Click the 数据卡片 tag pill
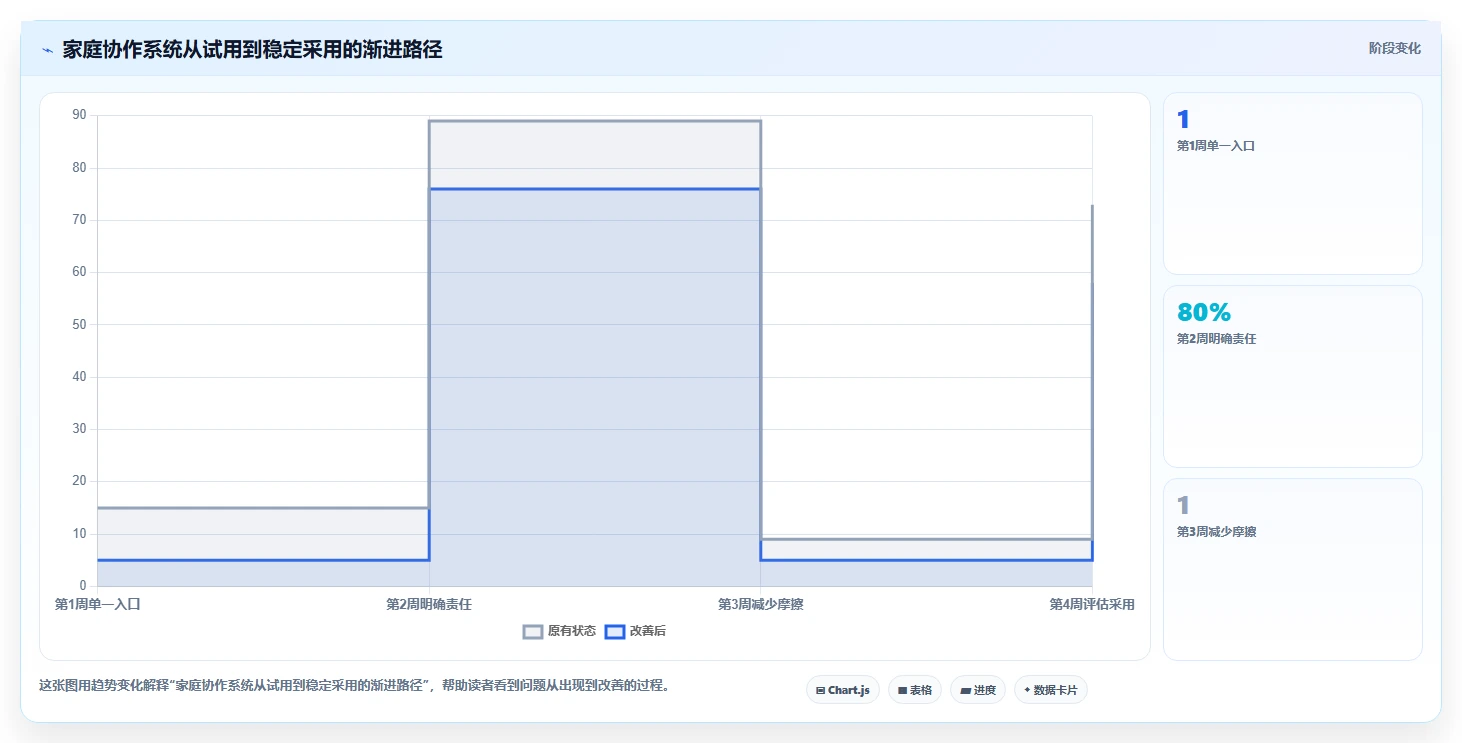The image size is (1462, 743). coord(1051,690)
